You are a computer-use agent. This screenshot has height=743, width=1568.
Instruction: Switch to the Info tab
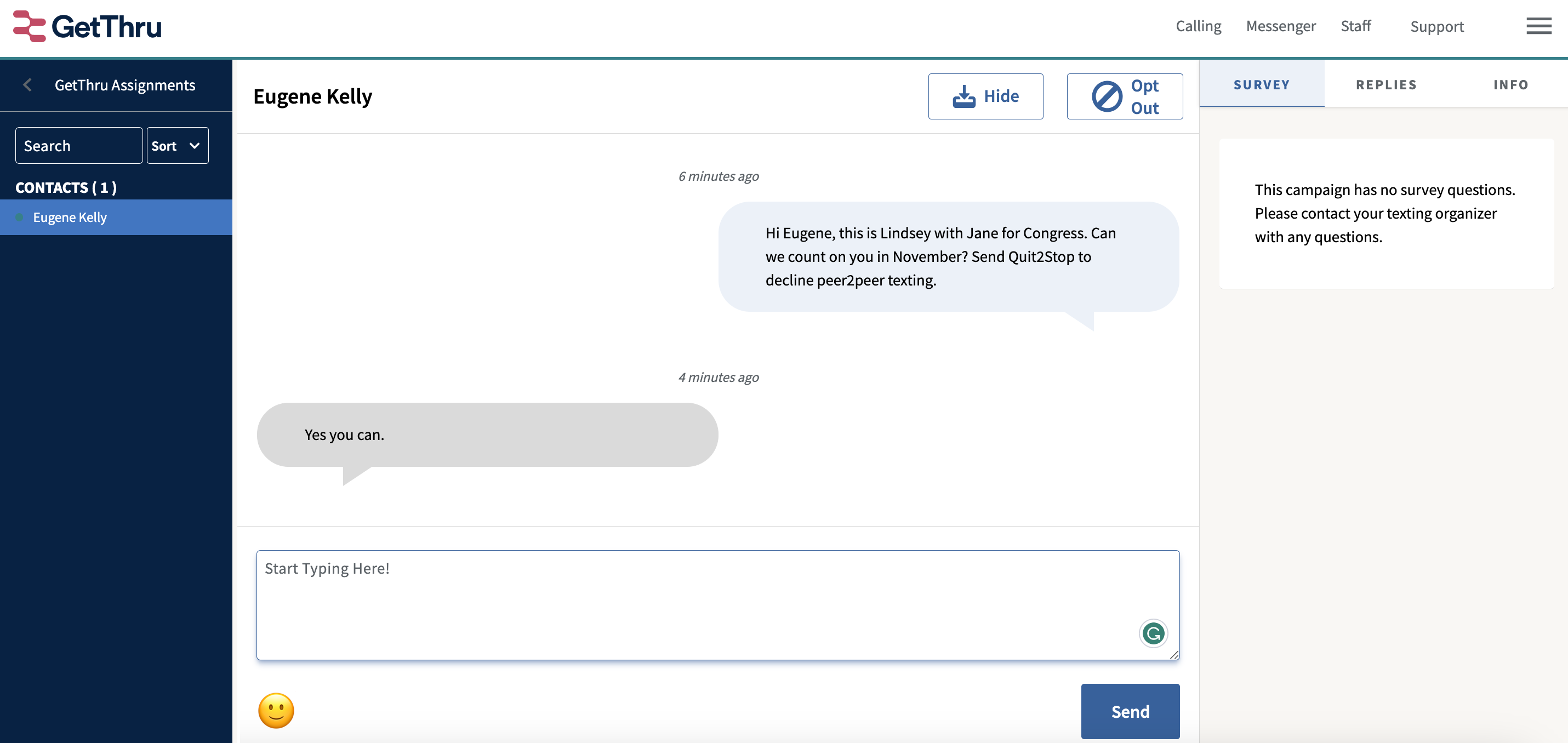coord(1510,84)
